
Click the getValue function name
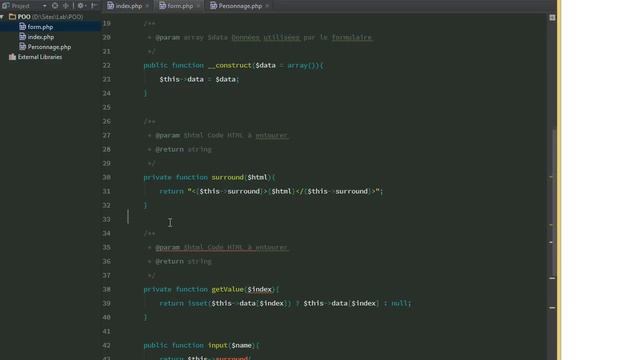pos(228,289)
